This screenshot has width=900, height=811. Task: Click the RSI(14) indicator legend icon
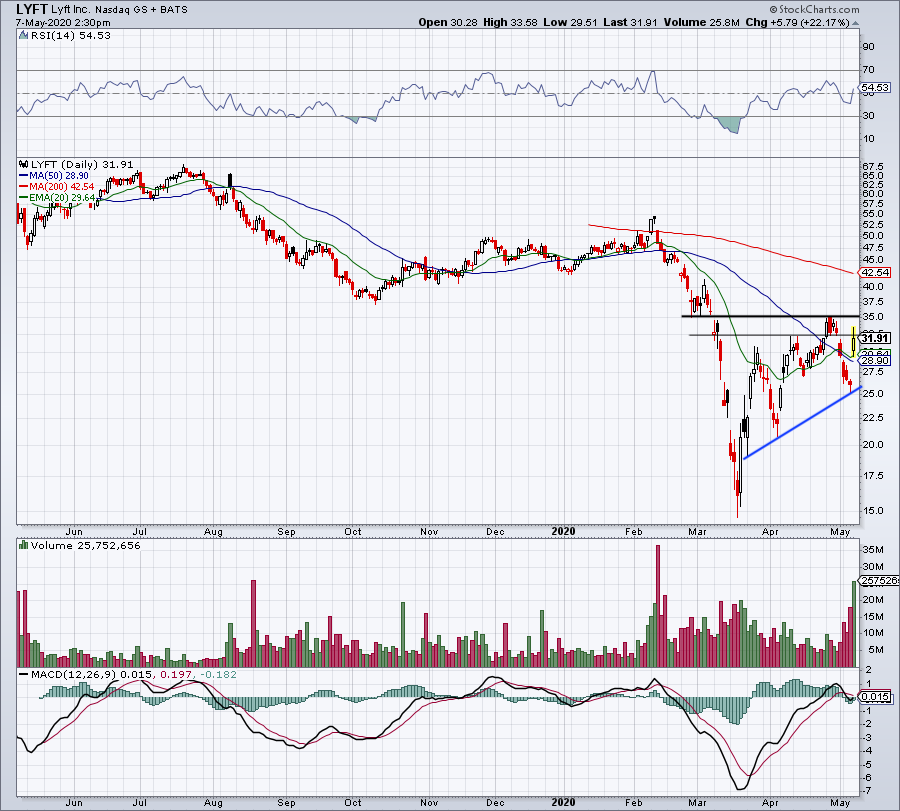23,36
